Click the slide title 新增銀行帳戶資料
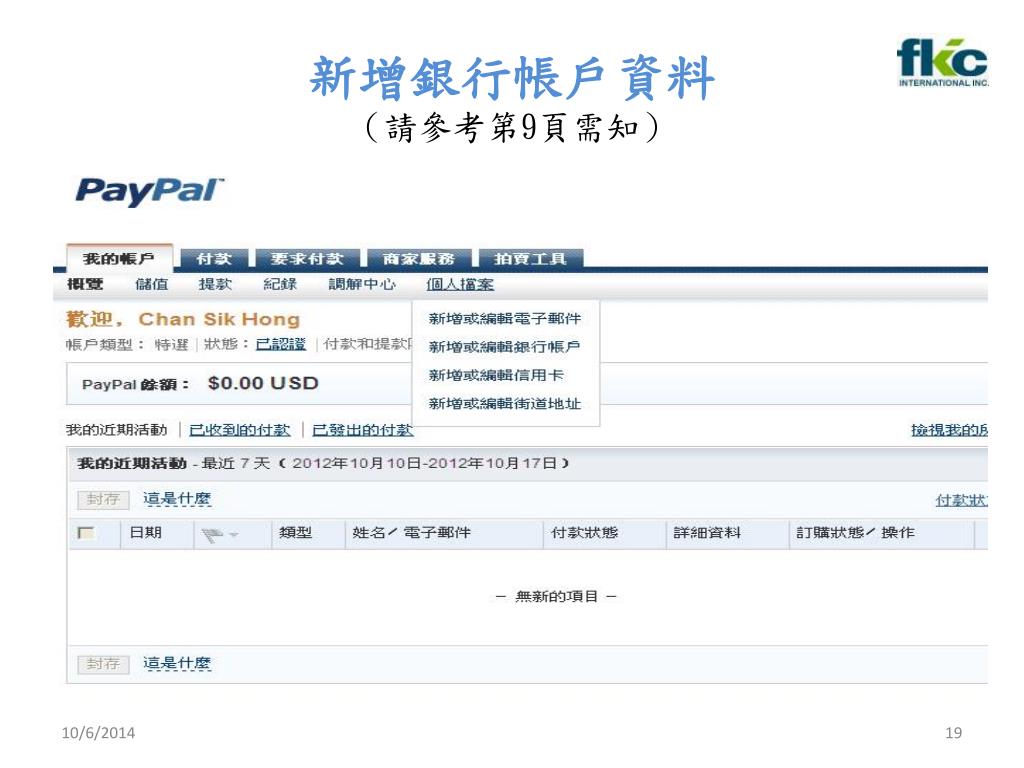Image resolution: width=1024 pixels, height=768 pixels. coord(512,78)
